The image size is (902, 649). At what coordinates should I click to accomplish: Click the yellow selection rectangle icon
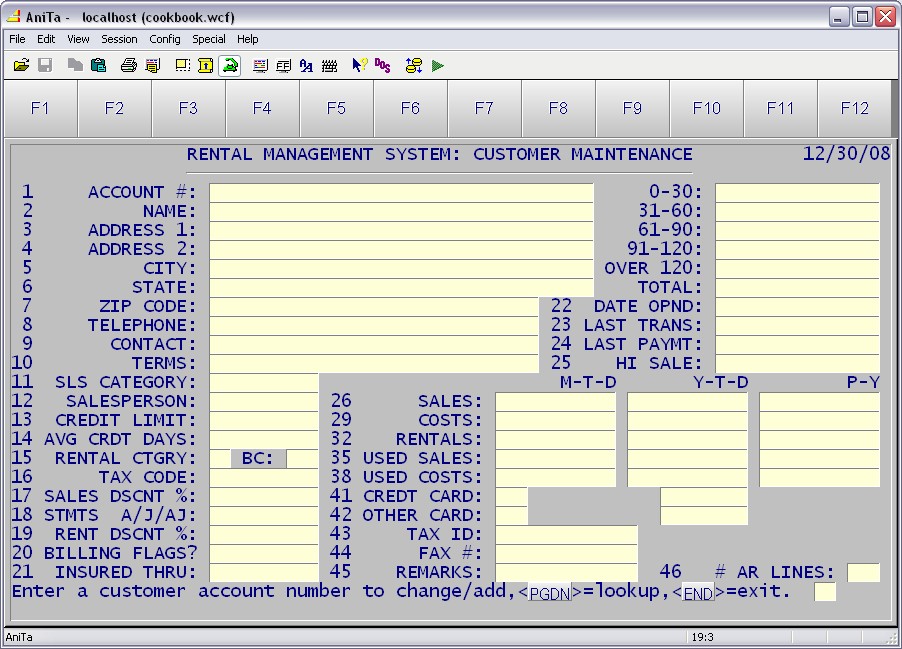click(182, 66)
